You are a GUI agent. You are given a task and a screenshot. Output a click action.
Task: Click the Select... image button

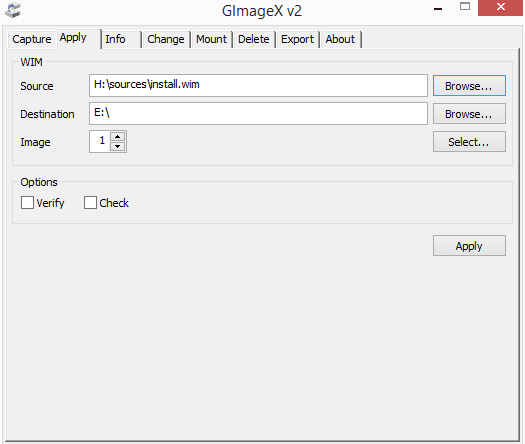click(469, 142)
